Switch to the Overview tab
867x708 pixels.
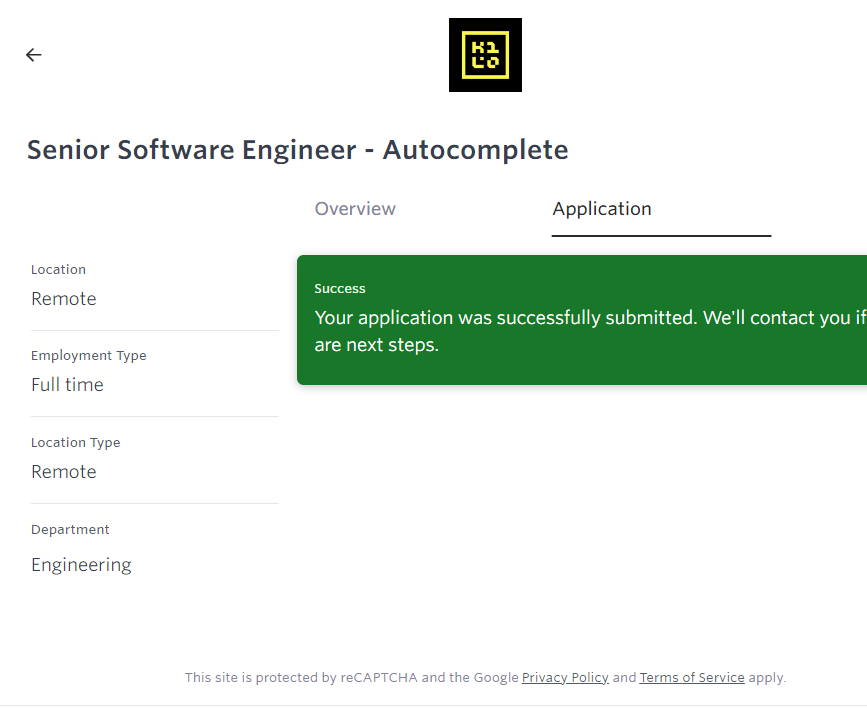click(x=355, y=209)
